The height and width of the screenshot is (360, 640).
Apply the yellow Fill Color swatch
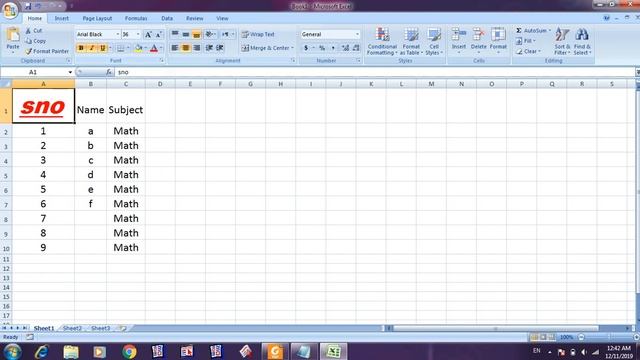(x=139, y=48)
